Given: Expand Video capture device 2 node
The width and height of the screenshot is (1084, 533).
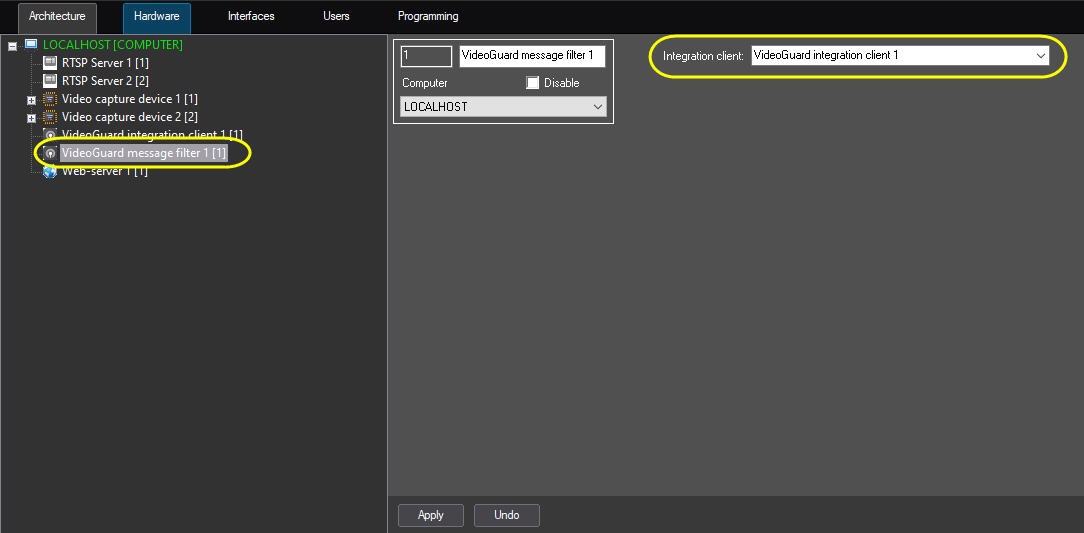Looking at the screenshot, I should pyautogui.click(x=31, y=118).
